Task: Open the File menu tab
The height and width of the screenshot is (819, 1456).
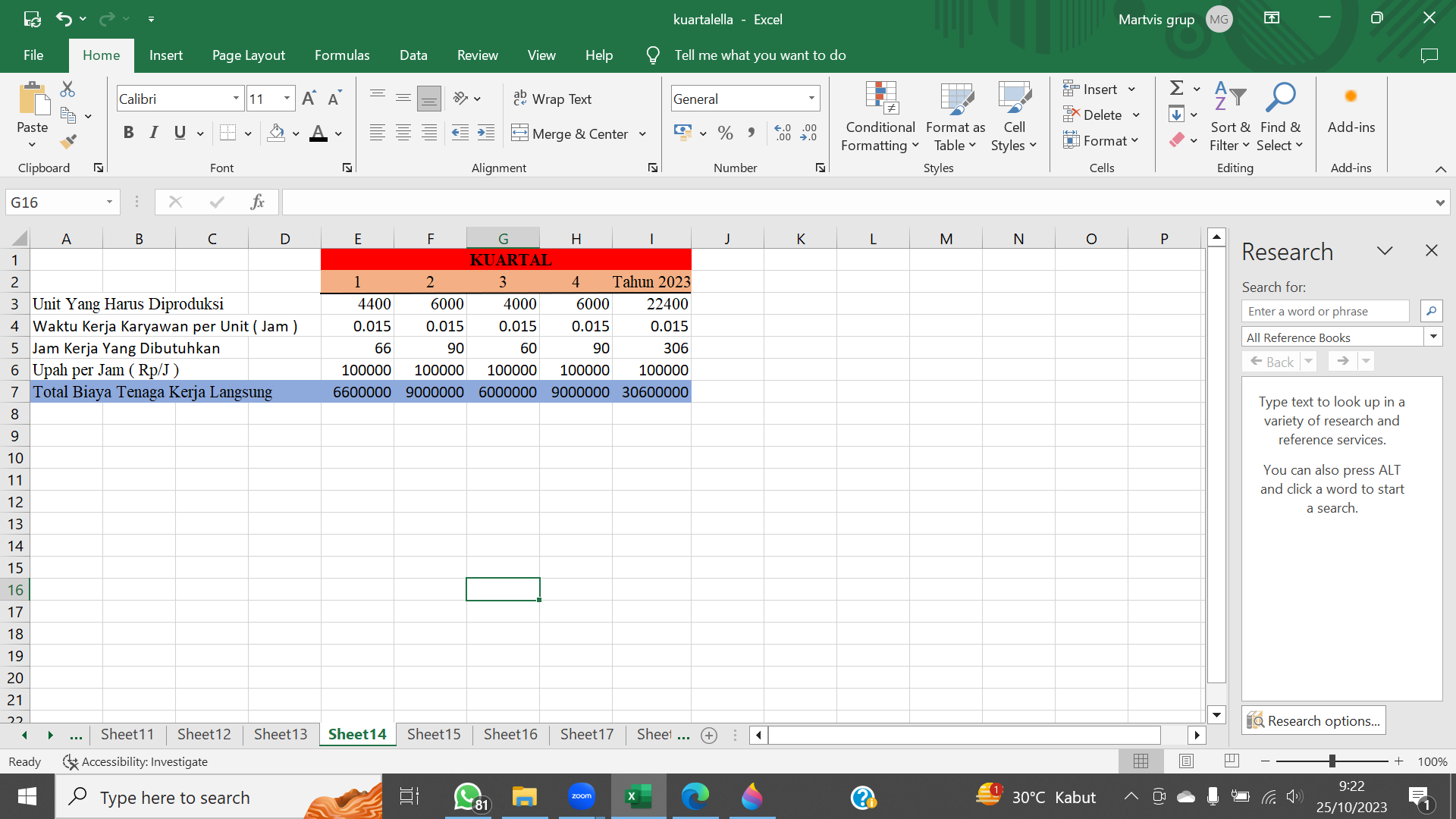Action: click(x=33, y=55)
